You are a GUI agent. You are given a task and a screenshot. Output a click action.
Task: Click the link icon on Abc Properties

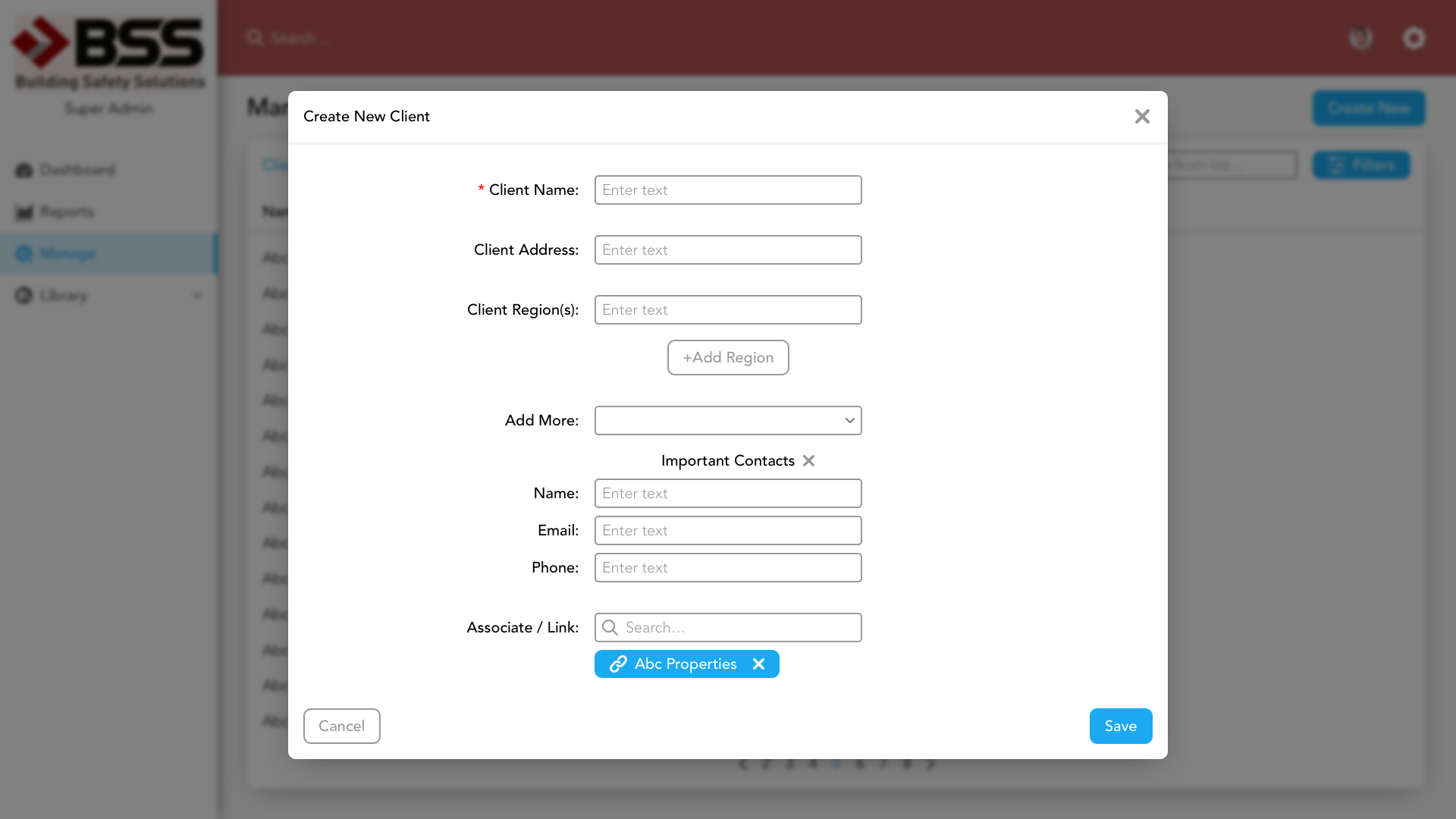(x=618, y=664)
